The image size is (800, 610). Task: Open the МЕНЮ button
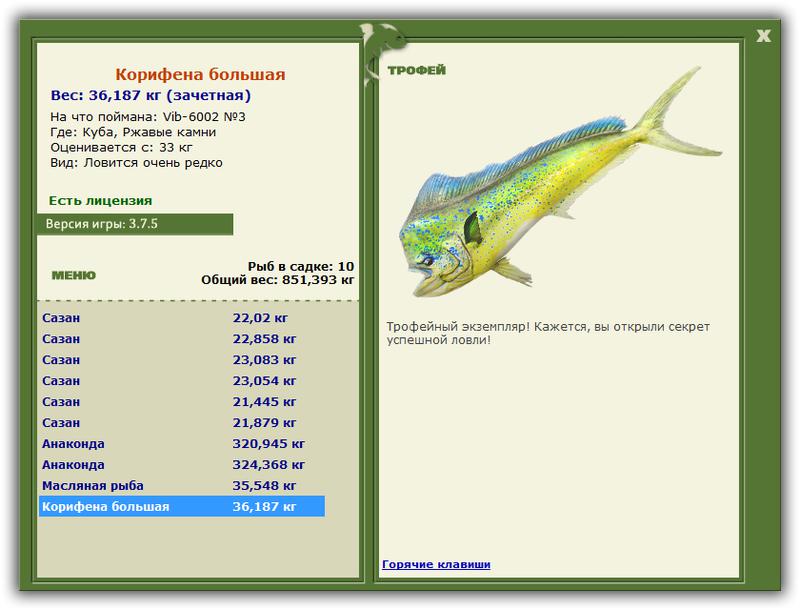point(73,275)
